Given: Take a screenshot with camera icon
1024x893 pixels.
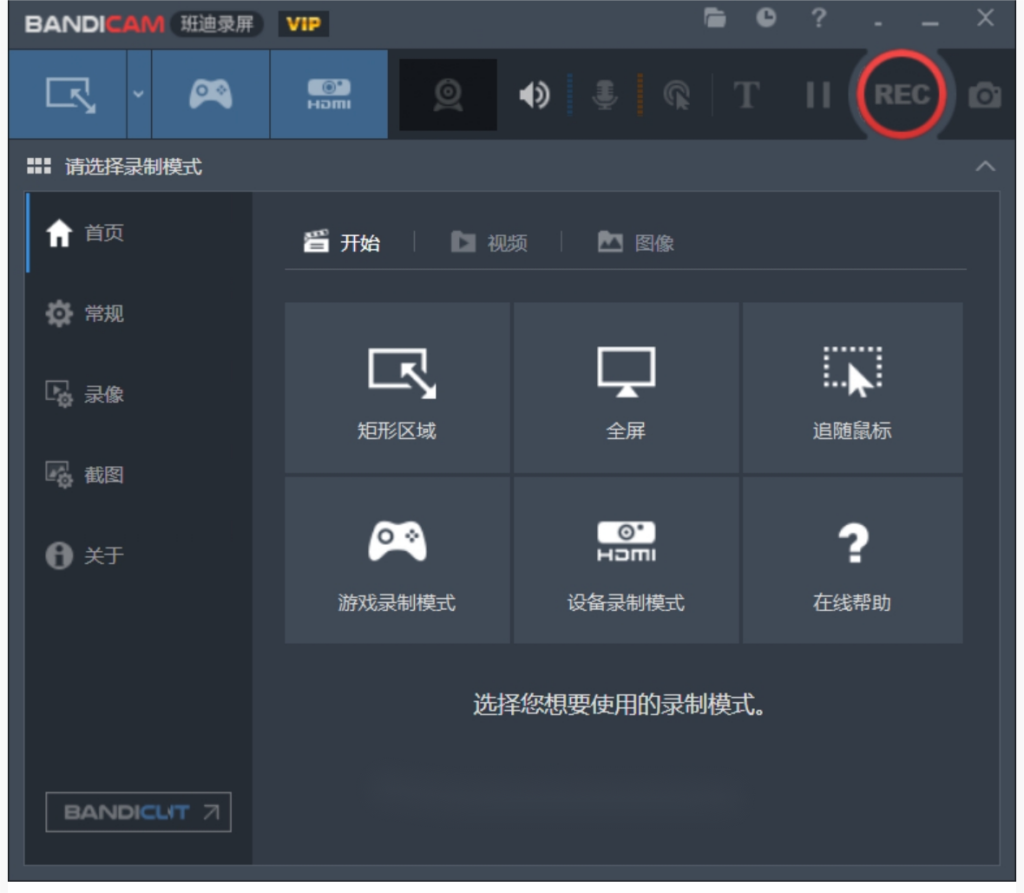Looking at the screenshot, I should coord(984,95).
